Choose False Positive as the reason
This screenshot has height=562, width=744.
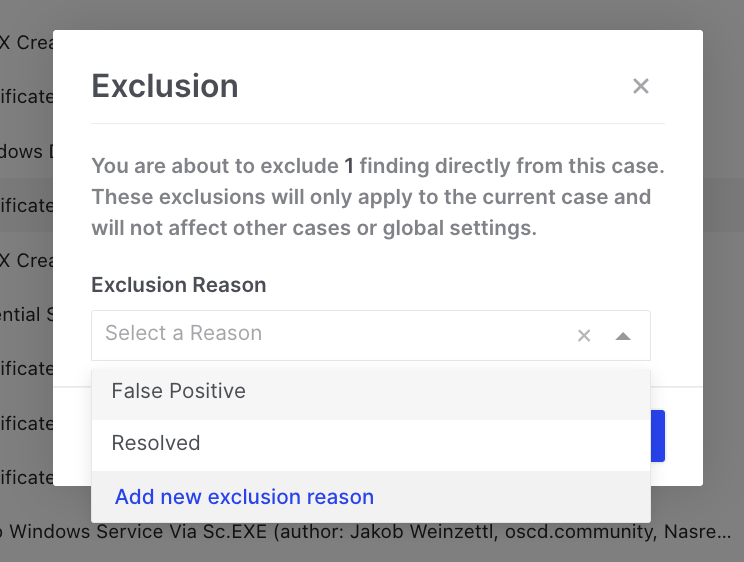179,391
